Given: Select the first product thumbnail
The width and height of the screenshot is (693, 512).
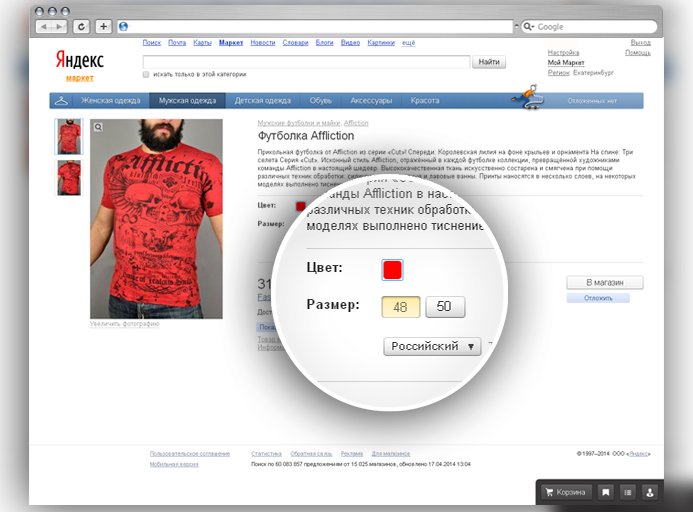Looking at the screenshot, I should tap(69, 137).
